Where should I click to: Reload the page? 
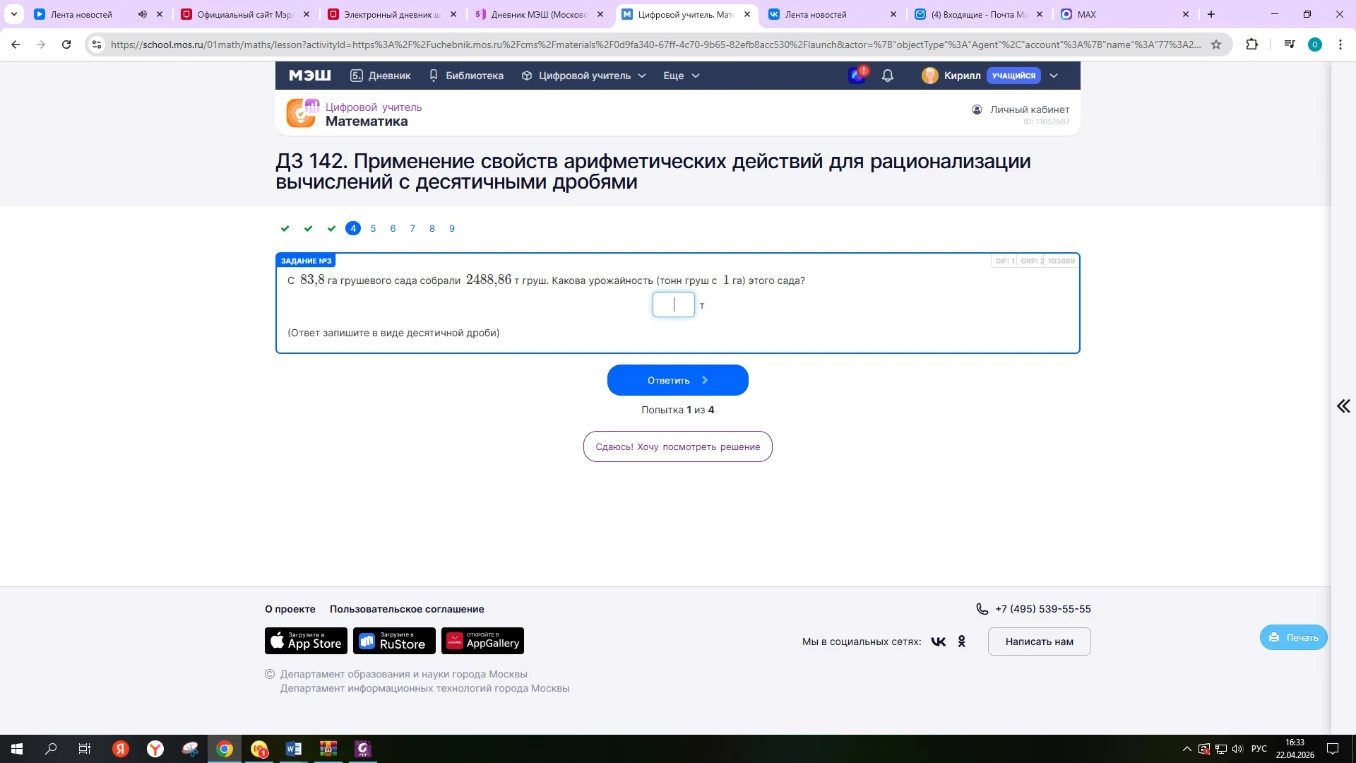click(66, 44)
